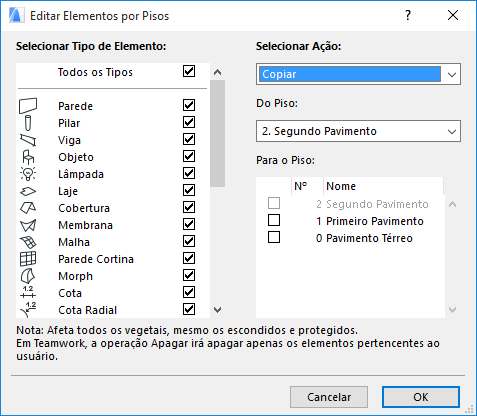This screenshot has width=477, height=416.
Task: Click the Cobertura roof icon
Action: (x=28, y=208)
